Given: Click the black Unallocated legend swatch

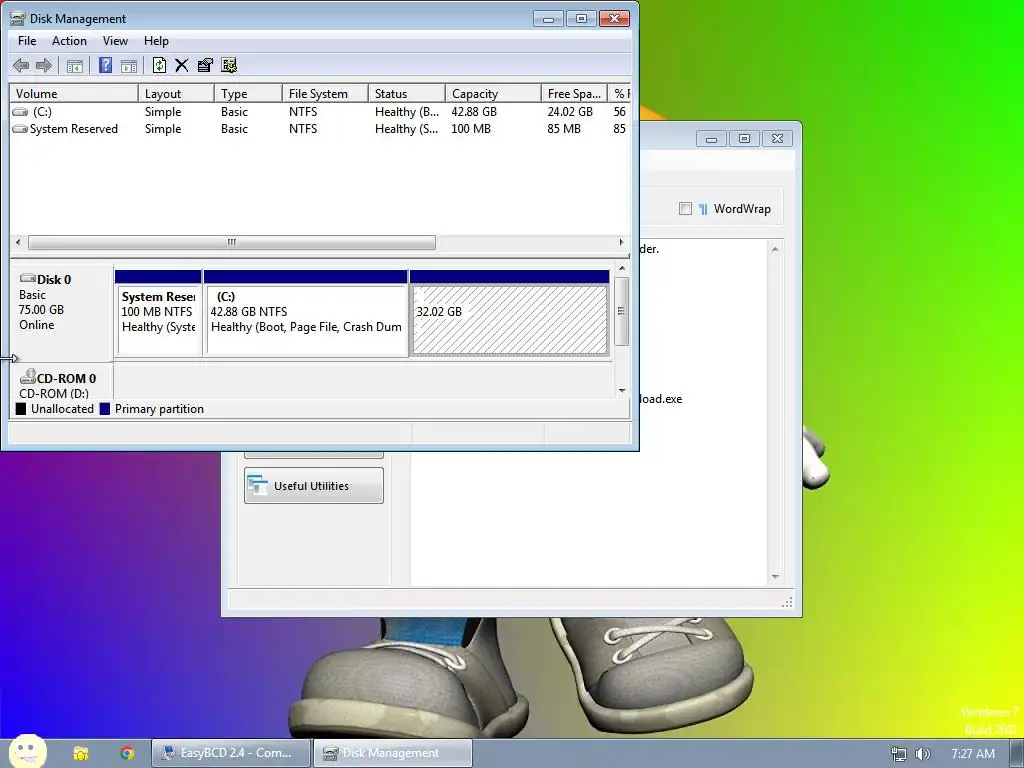Looking at the screenshot, I should pyautogui.click(x=21, y=409).
